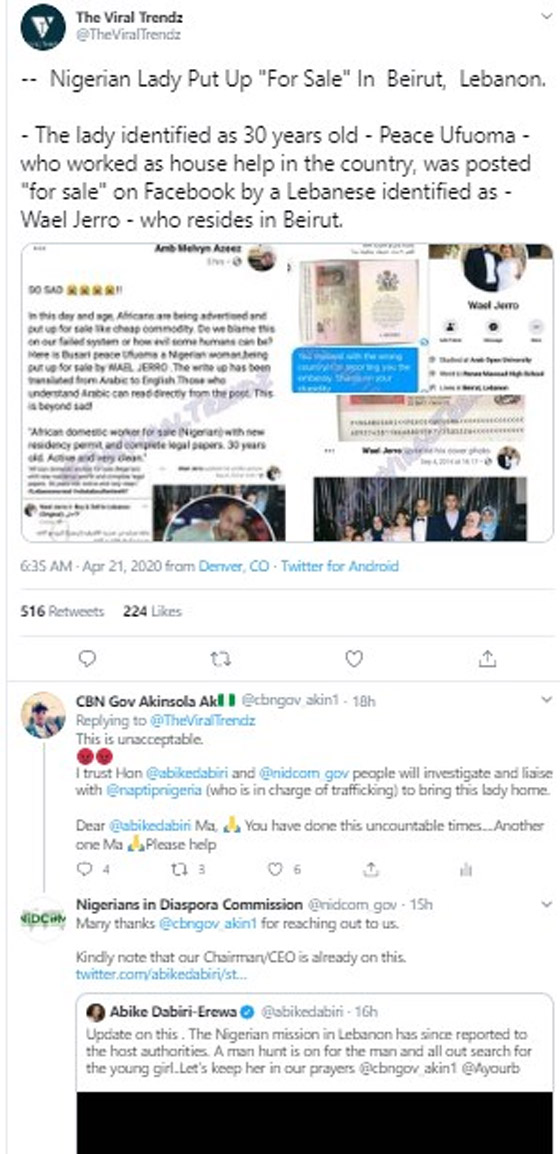View the 224 Likes list

pos(152,612)
